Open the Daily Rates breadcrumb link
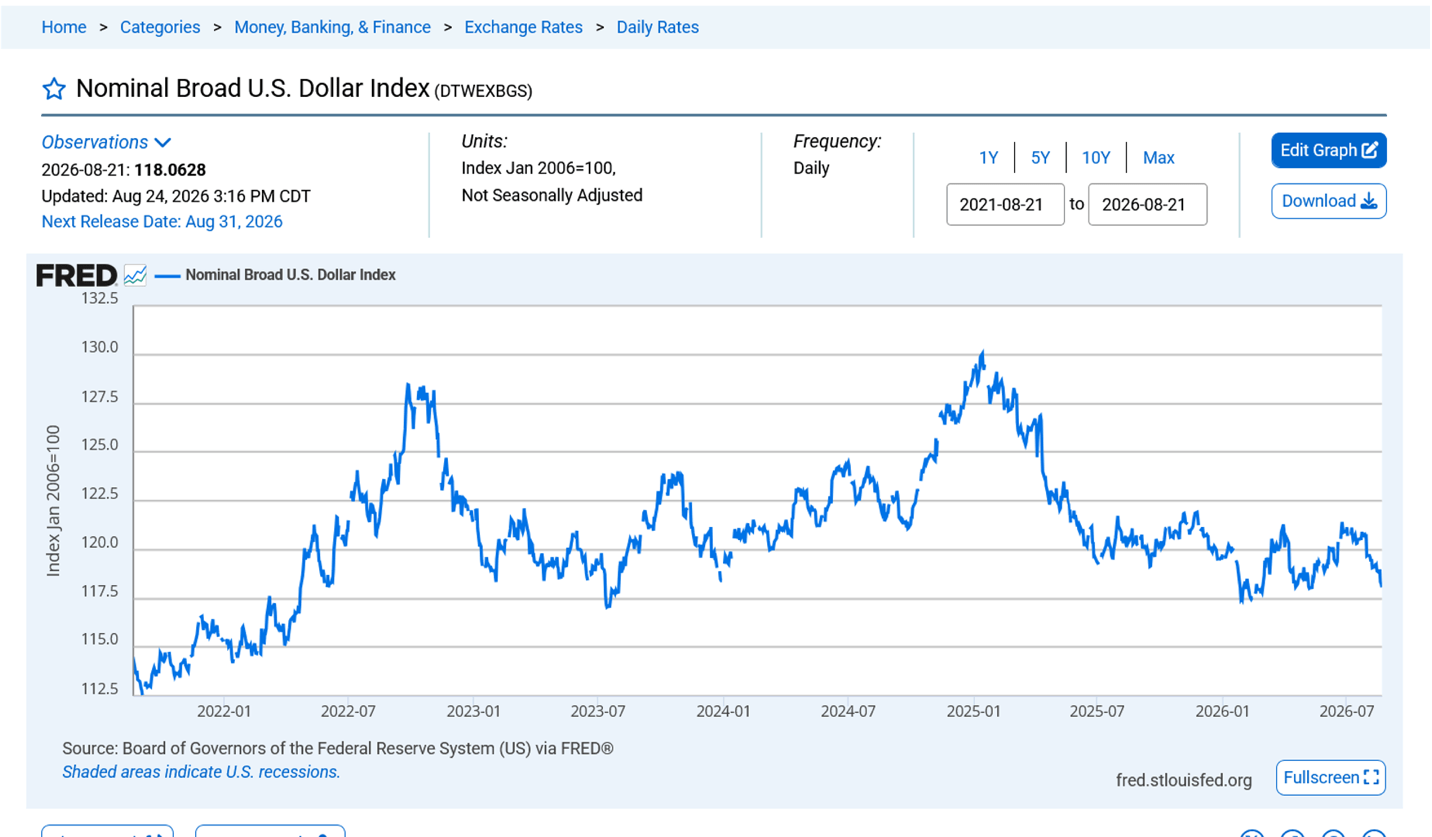 (658, 27)
